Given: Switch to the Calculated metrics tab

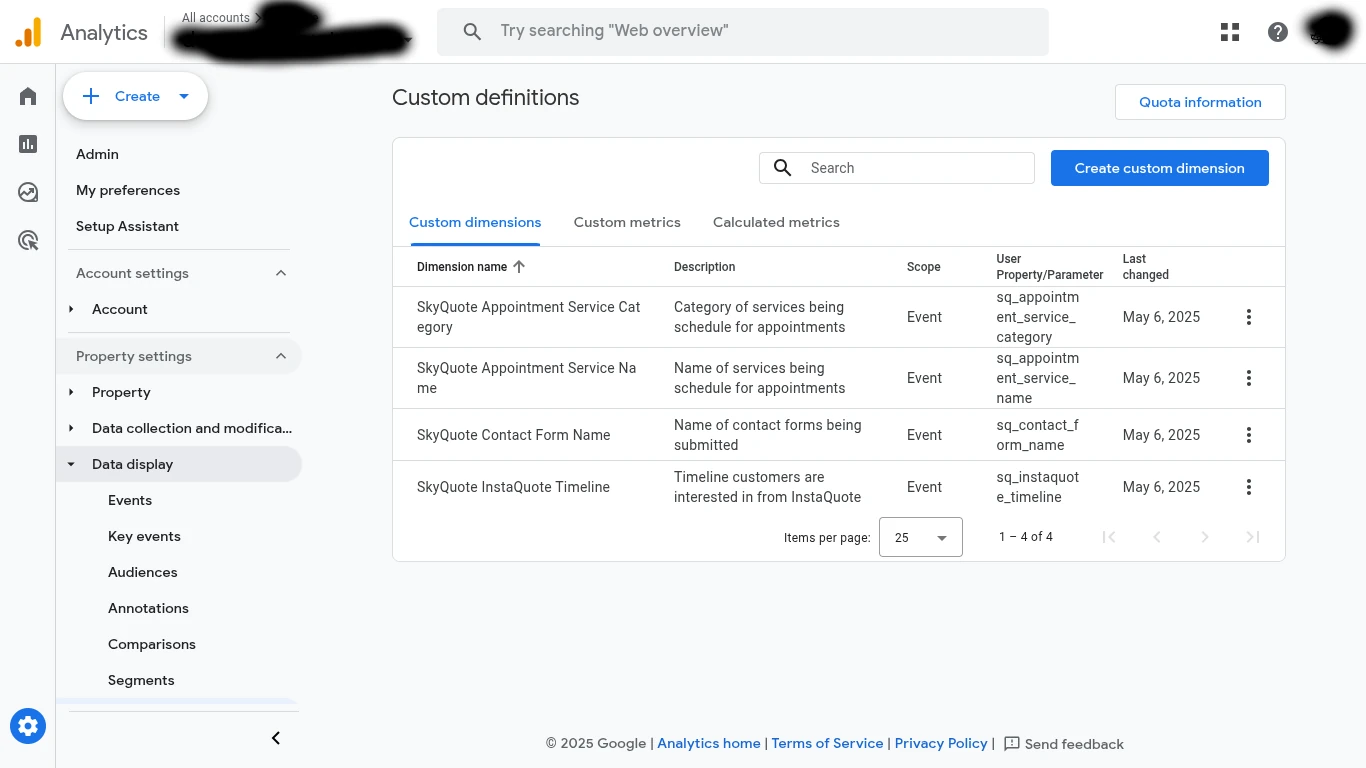Looking at the screenshot, I should pos(776,222).
